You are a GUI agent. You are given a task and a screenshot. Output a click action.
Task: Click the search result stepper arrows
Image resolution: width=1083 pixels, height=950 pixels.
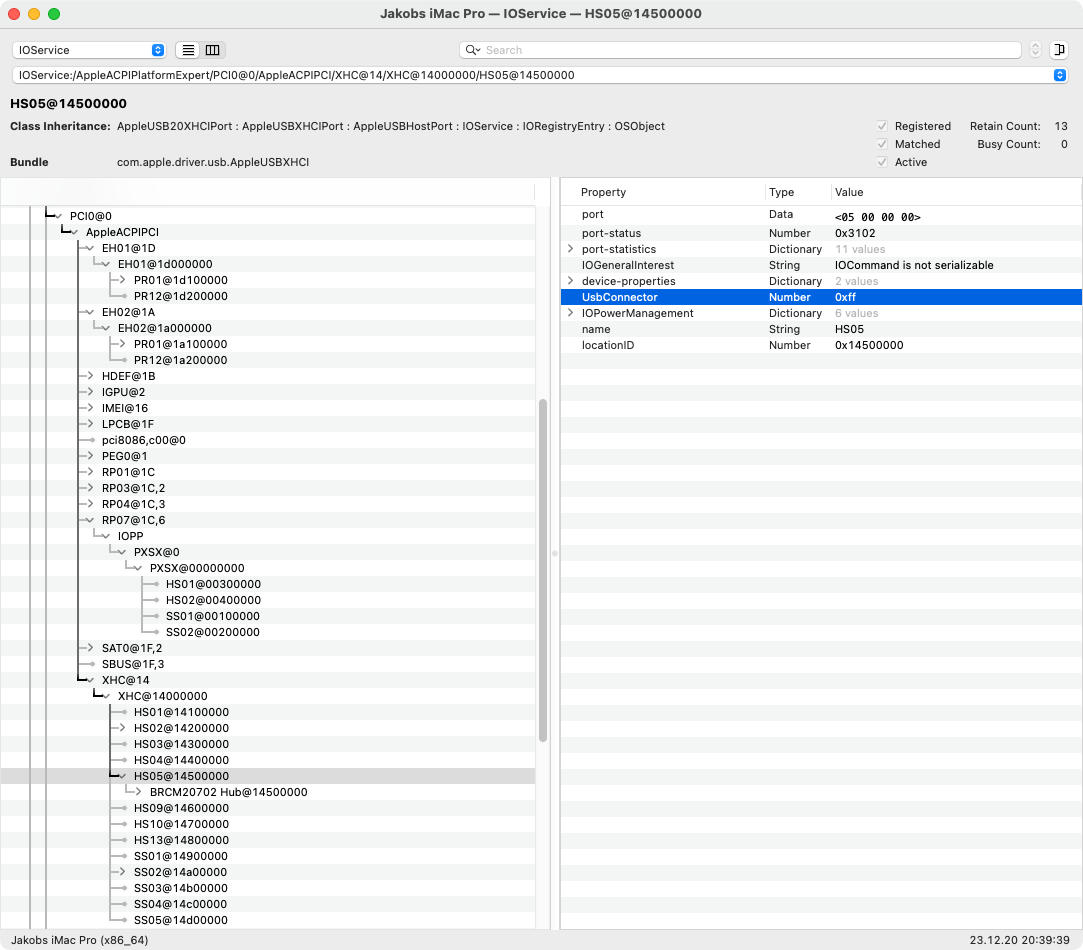tap(1035, 50)
